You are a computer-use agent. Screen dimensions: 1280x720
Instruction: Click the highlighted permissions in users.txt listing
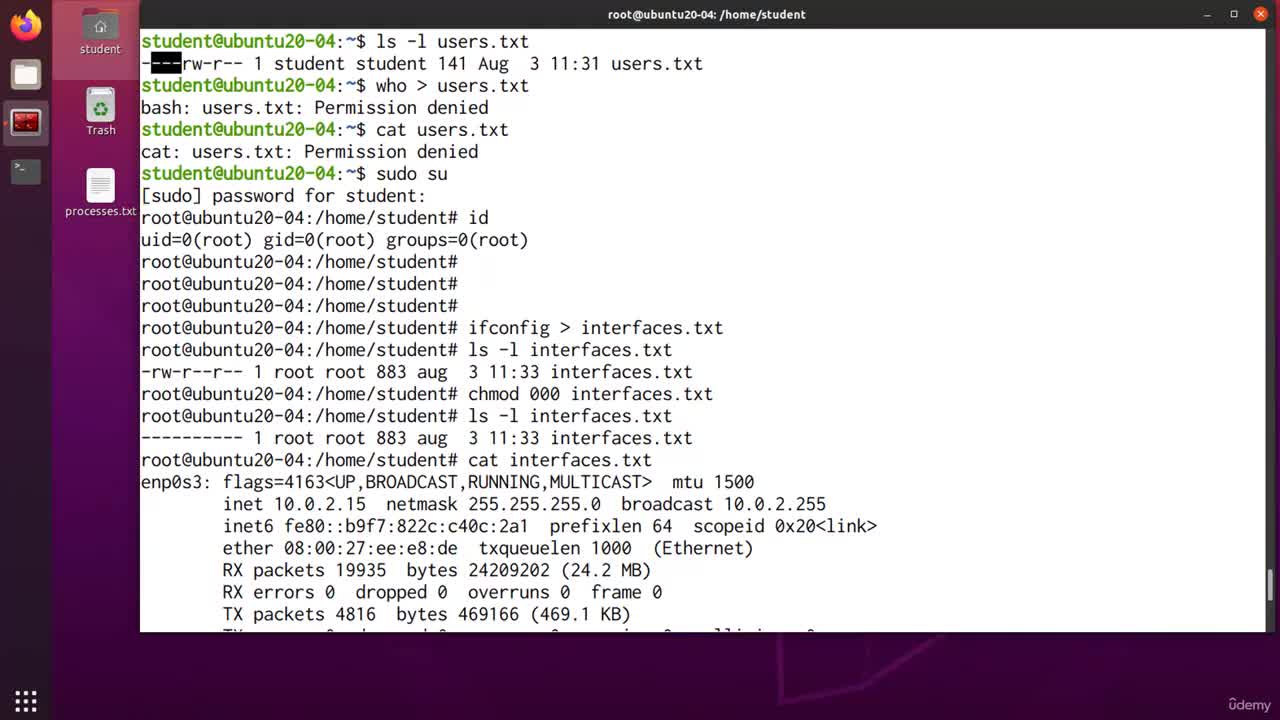click(166, 63)
